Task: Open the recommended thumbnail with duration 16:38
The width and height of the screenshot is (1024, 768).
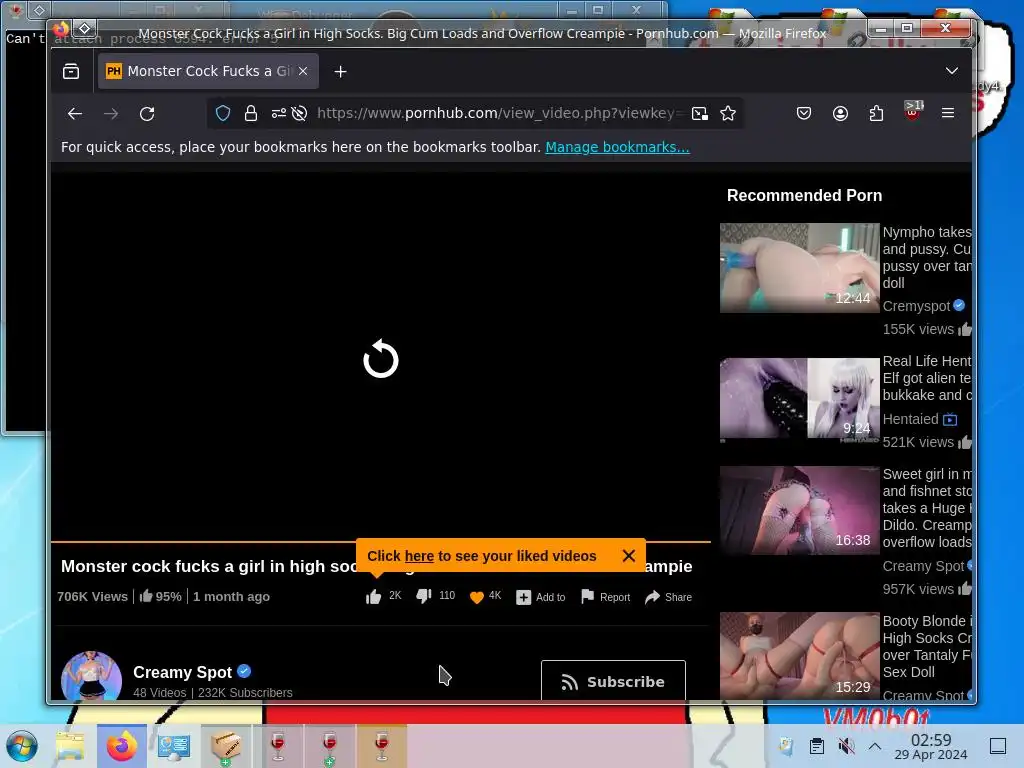Action: (x=799, y=510)
